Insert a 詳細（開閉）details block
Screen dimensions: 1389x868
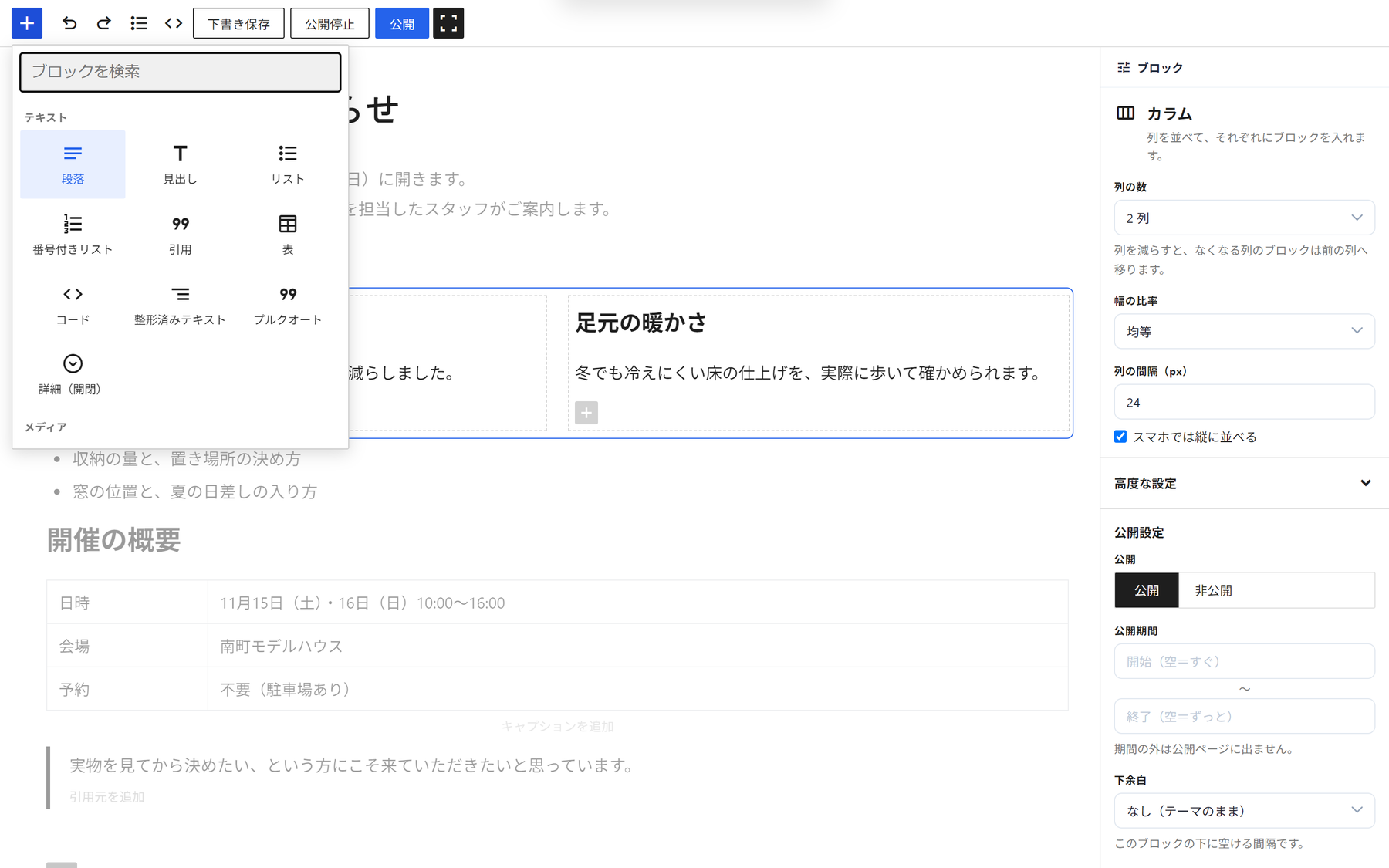(73, 375)
